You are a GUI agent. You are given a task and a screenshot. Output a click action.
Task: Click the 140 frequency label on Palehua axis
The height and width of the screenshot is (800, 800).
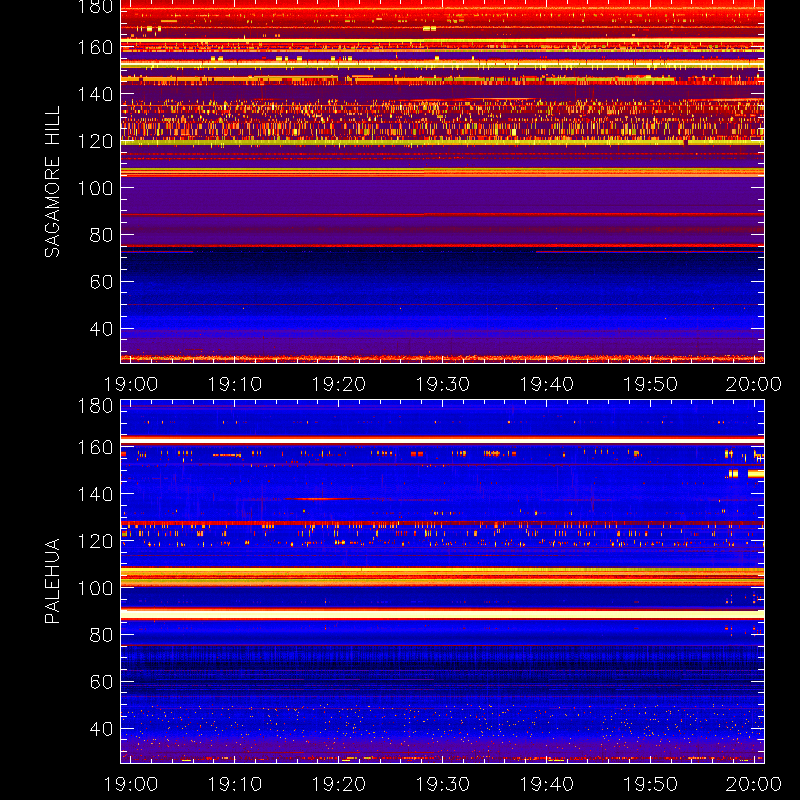(95, 494)
